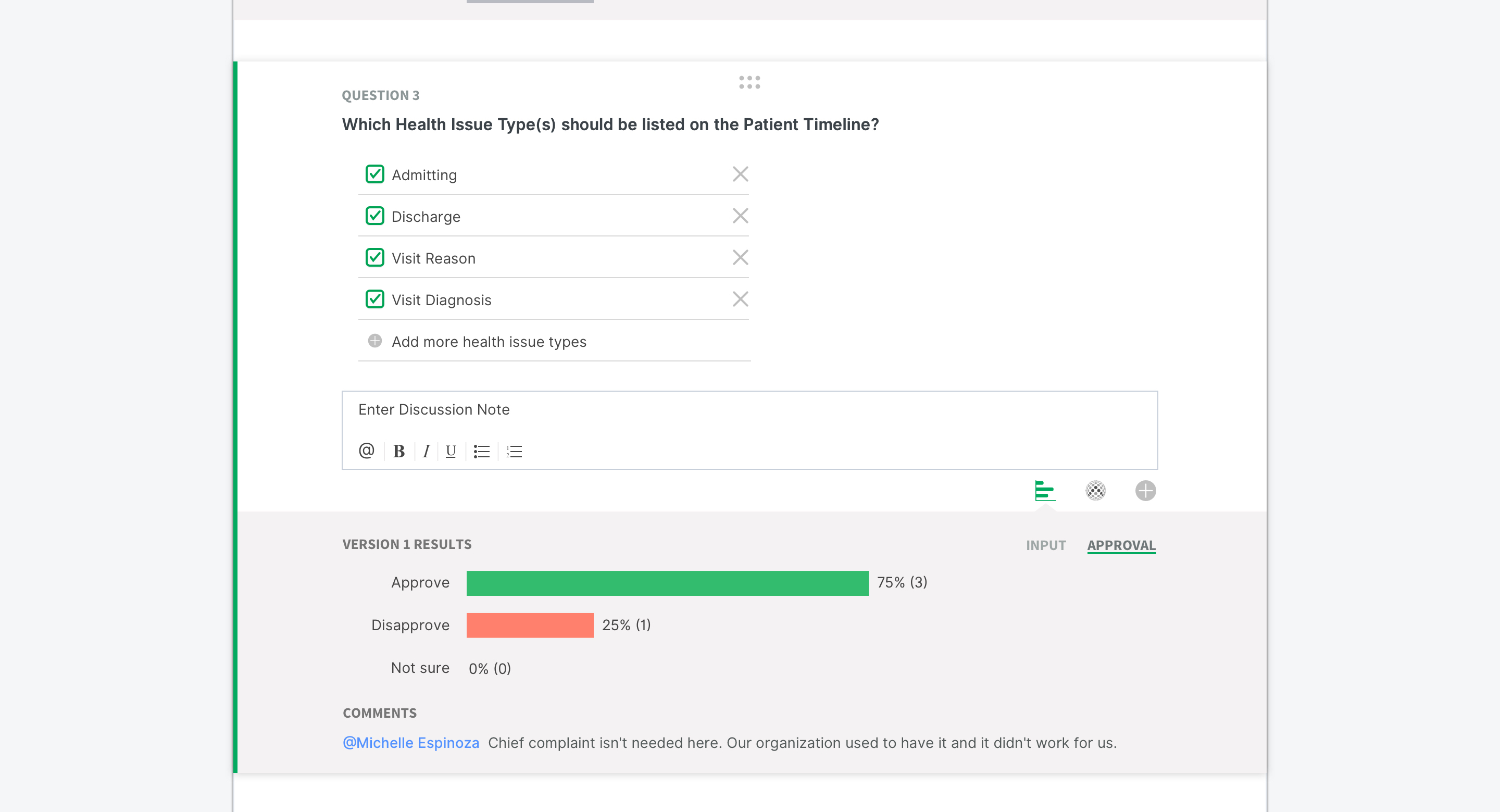Uncheck the Visit Reason checkbox
This screenshot has width=1500, height=812.
coord(375,257)
